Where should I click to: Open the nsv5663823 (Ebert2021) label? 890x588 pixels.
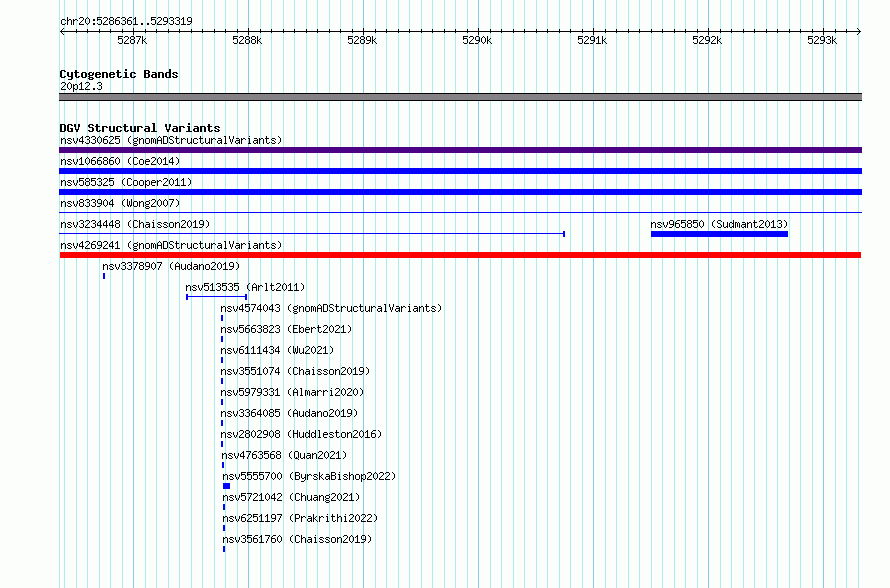click(286, 329)
